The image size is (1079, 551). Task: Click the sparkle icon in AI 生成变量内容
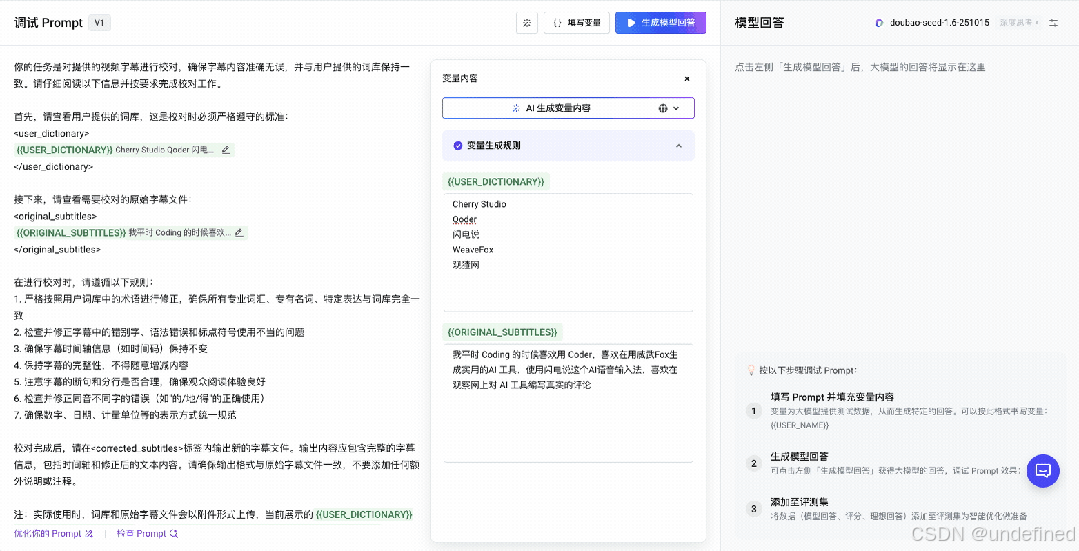[516, 108]
